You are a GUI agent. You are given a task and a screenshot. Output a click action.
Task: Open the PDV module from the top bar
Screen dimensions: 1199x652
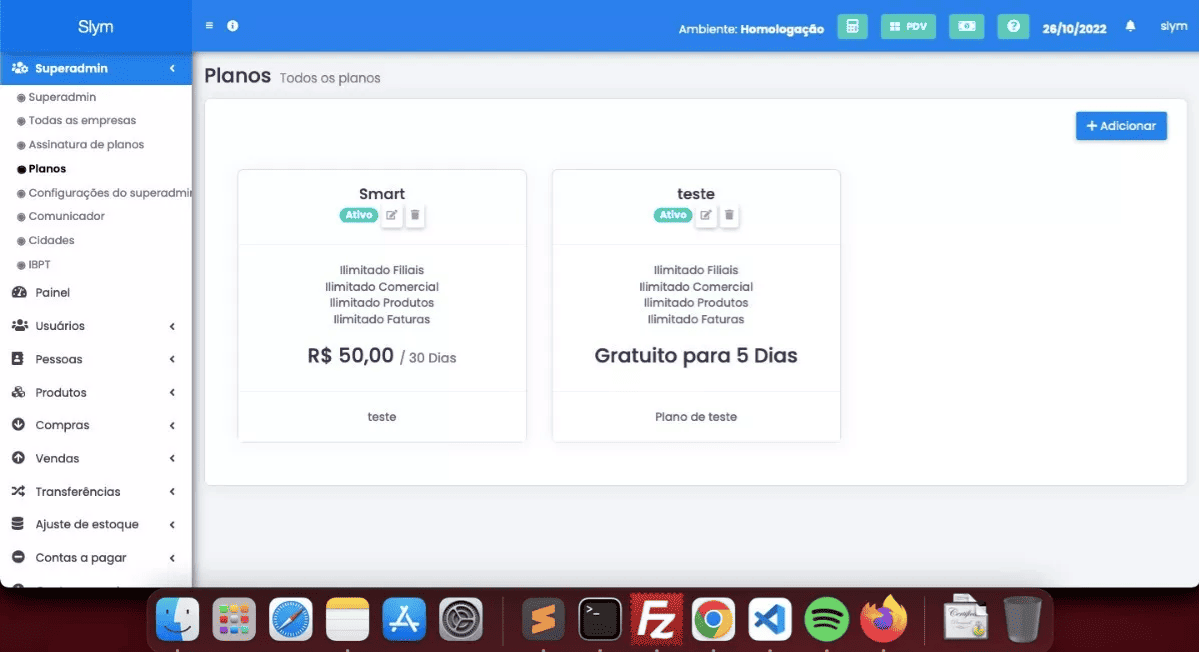pyautogui.click(x=907, y=26)
